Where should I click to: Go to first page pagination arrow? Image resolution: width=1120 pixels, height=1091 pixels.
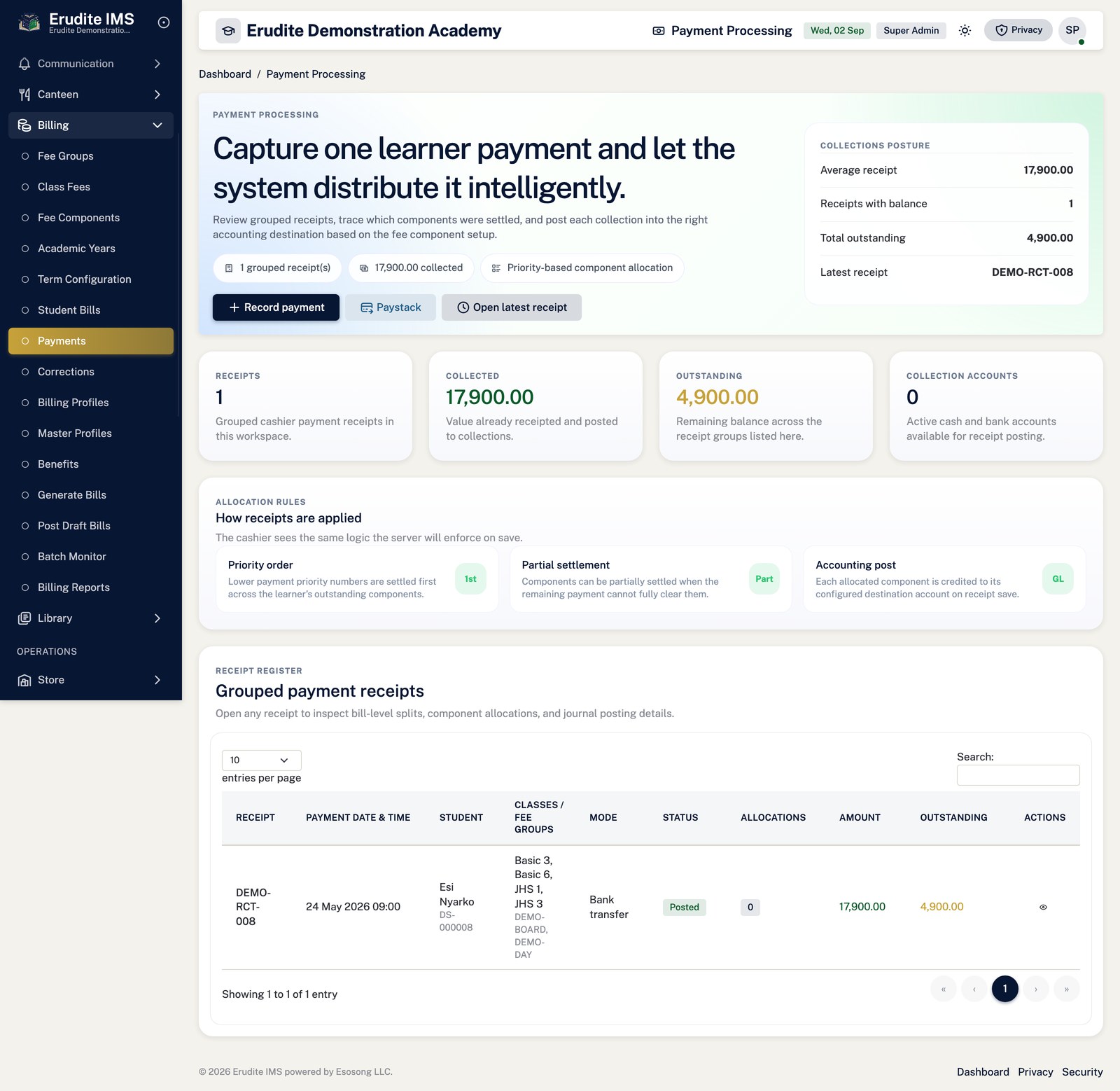point(944,989)
